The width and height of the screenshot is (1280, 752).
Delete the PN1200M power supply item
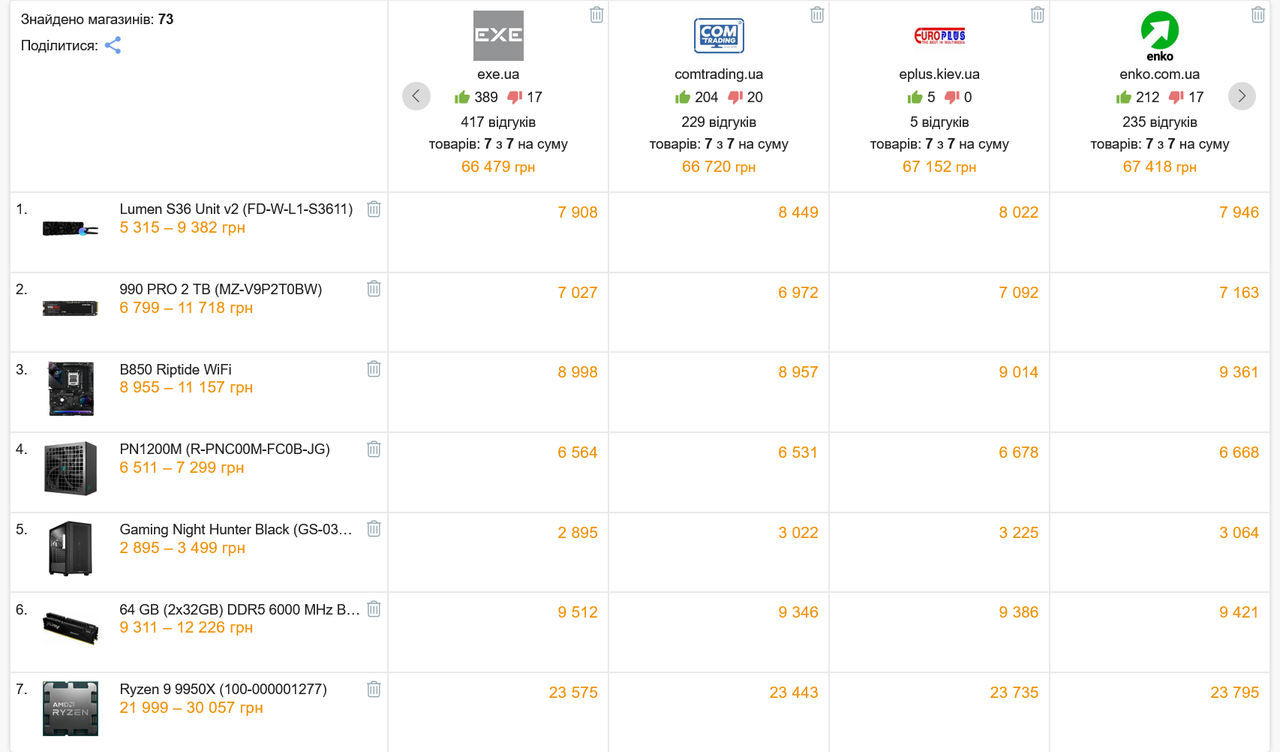pos(374,448)
